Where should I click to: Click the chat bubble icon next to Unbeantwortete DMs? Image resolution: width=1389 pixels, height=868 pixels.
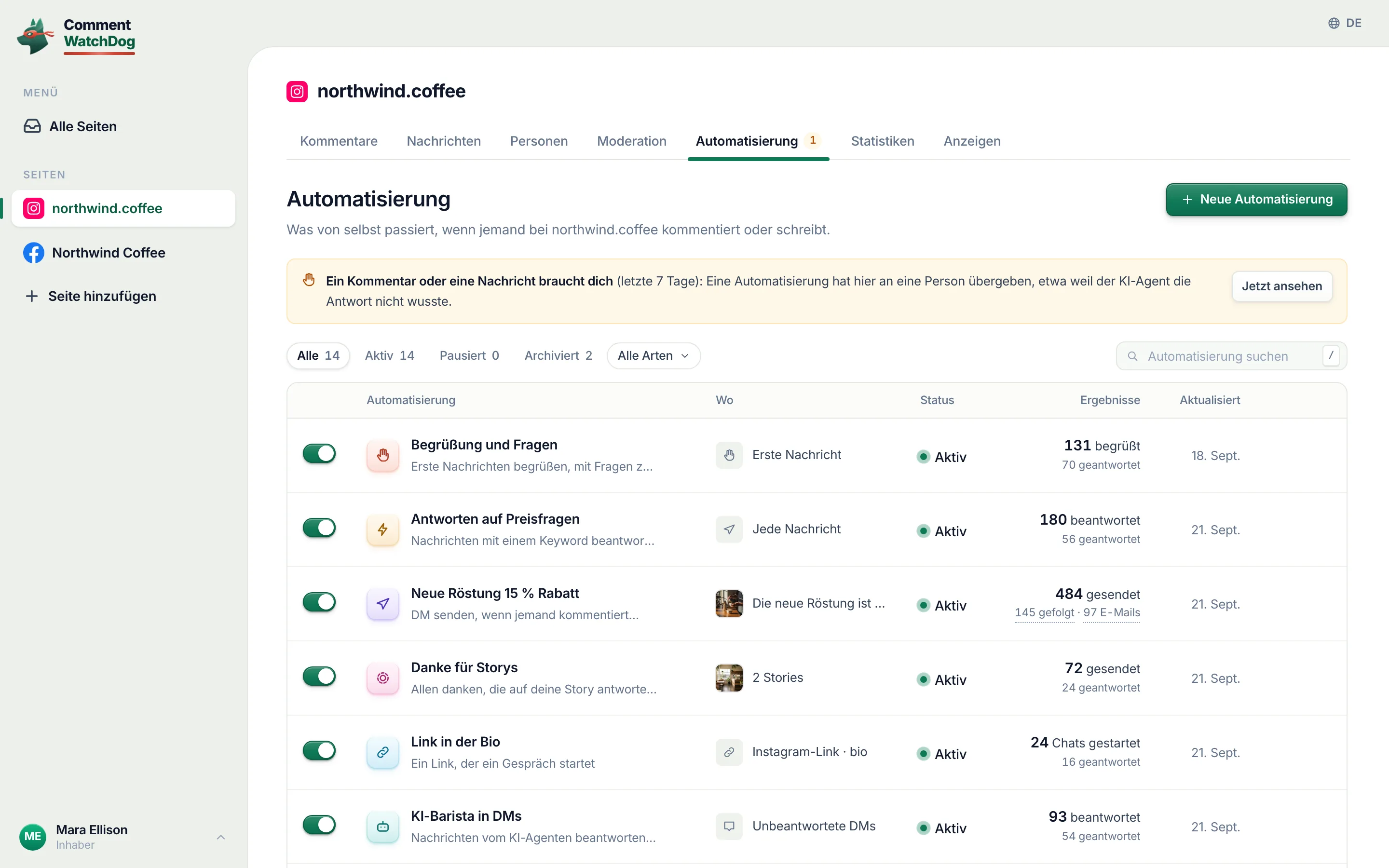pyautogui.click(x=729, y=827)
